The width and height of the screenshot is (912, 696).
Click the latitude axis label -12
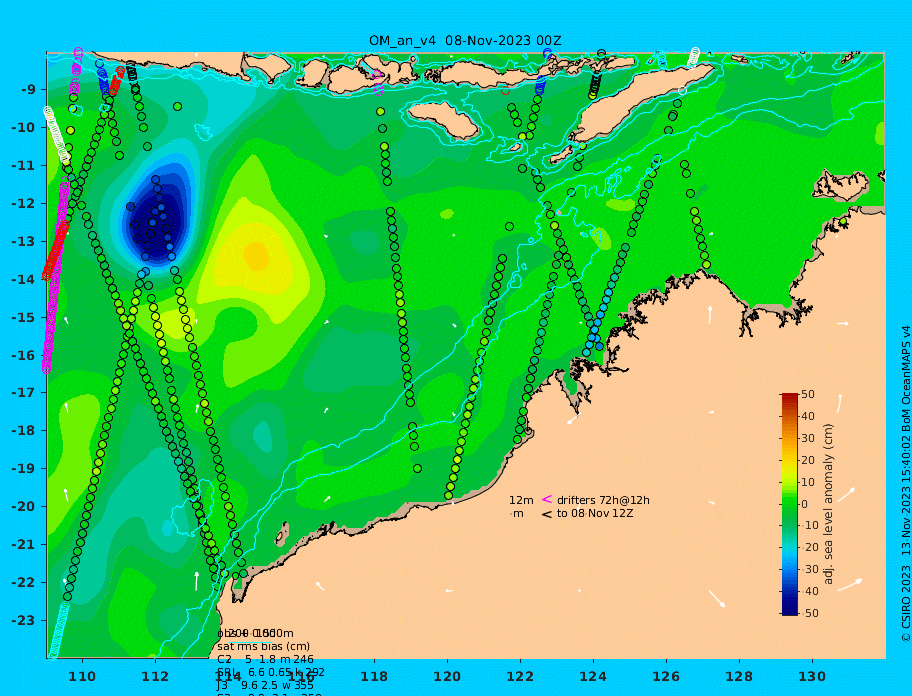pyautogui.click(x=23, y=204)
